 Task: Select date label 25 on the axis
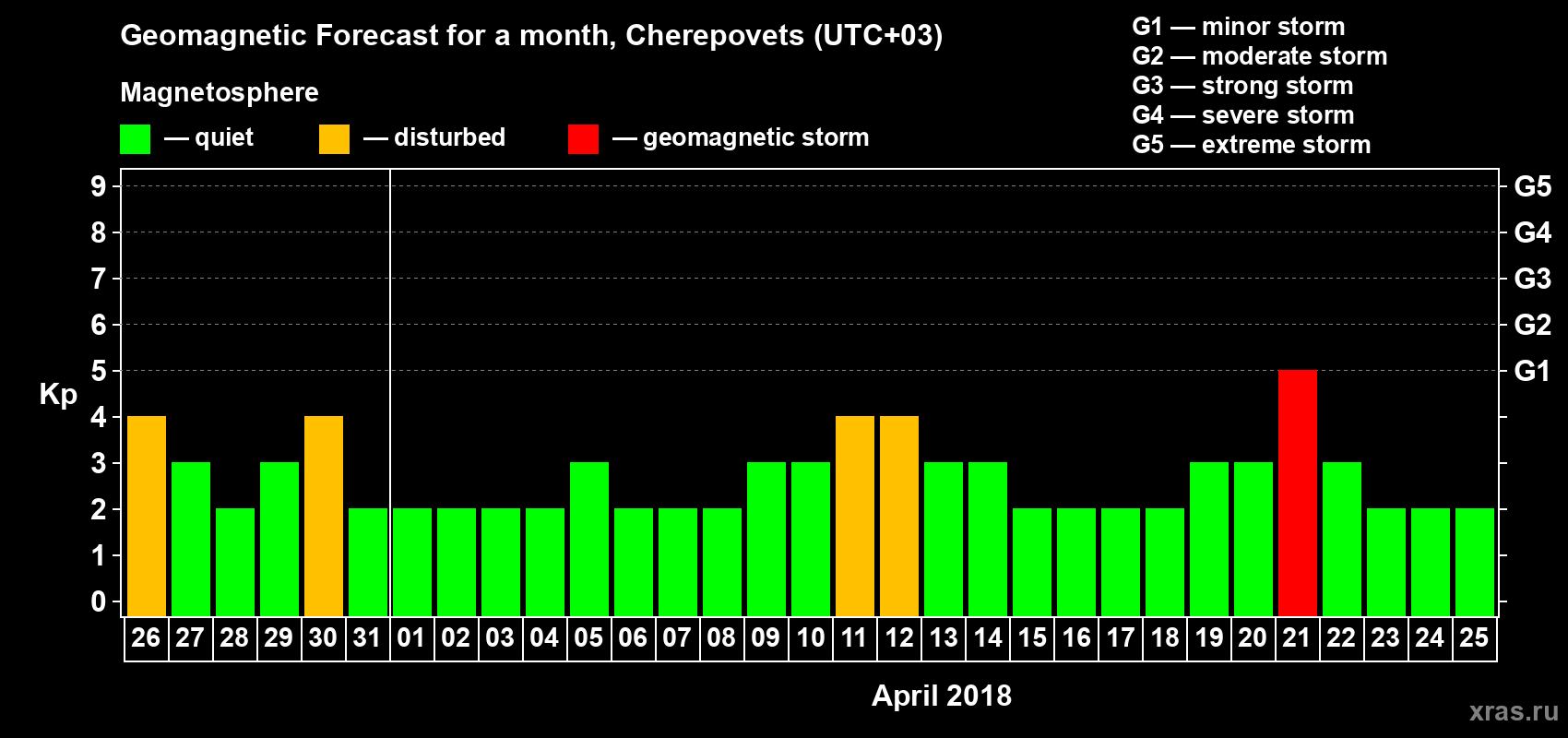tap(1474, 637)
